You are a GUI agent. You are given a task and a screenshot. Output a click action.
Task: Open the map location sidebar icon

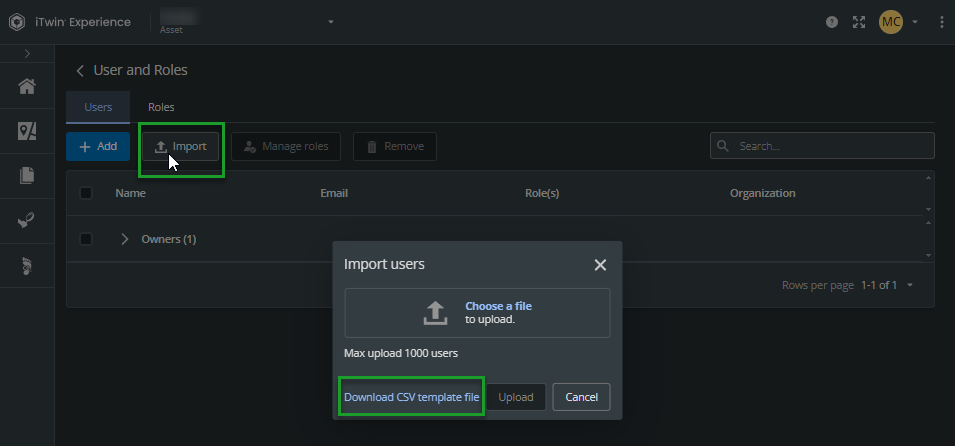(27, 131)
